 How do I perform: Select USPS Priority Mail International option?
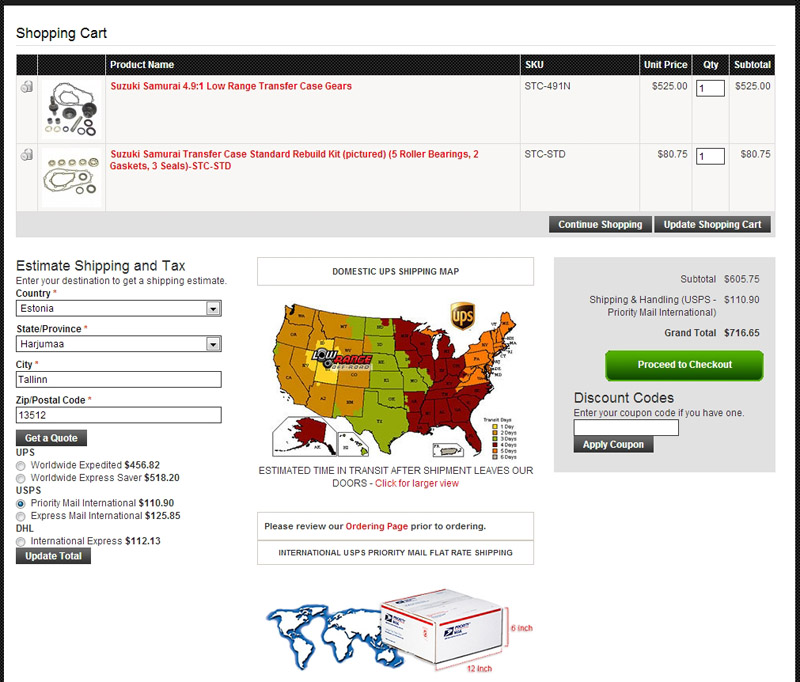pyautogui.click(x=20, y=503)
